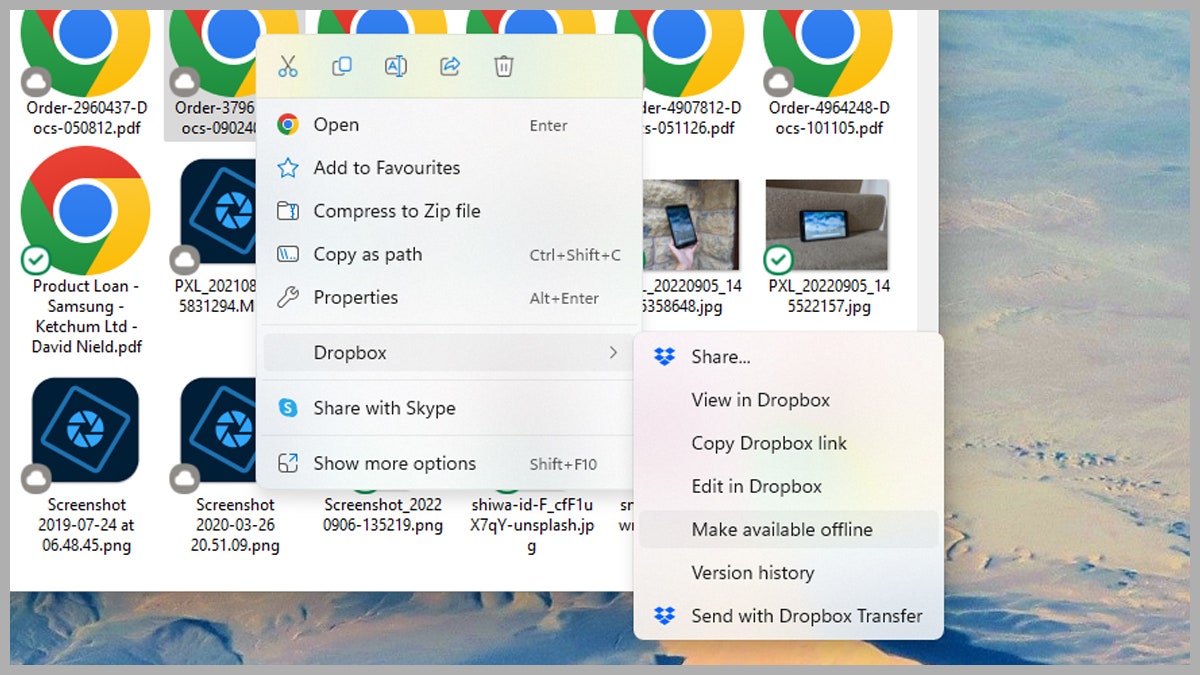Expand Show more options

tap(394, 463)
